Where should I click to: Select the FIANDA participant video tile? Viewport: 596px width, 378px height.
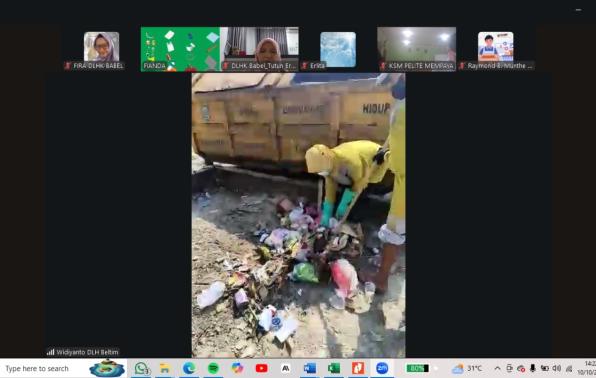pyautogui.click(x=180, y=49)
